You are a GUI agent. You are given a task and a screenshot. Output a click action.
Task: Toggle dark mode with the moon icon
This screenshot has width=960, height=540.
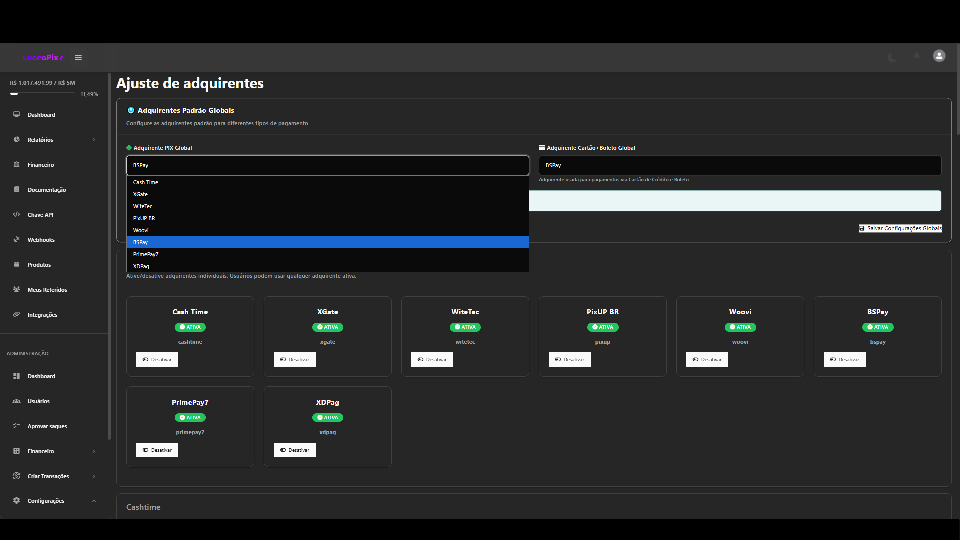point(891,57)
